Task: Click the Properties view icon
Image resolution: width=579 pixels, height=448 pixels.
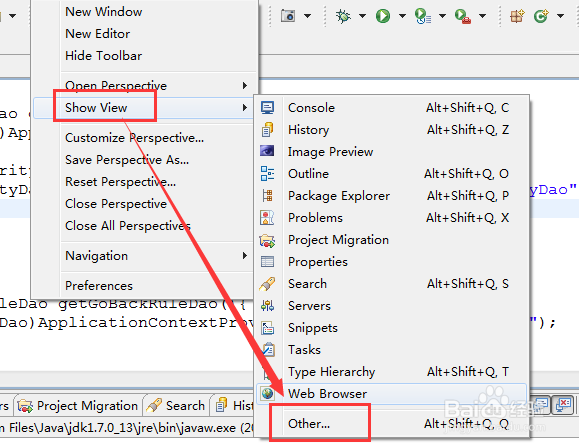Action: [x=267, y=261]
